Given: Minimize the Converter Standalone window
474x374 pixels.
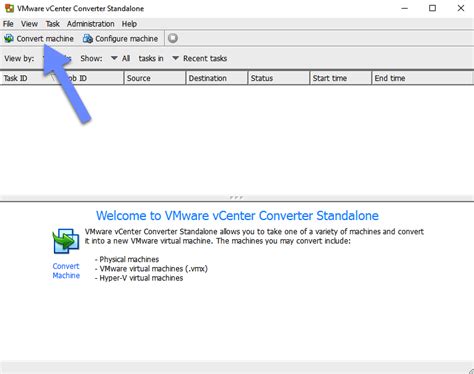Looking at the screenshot, I should pos(405,8).
